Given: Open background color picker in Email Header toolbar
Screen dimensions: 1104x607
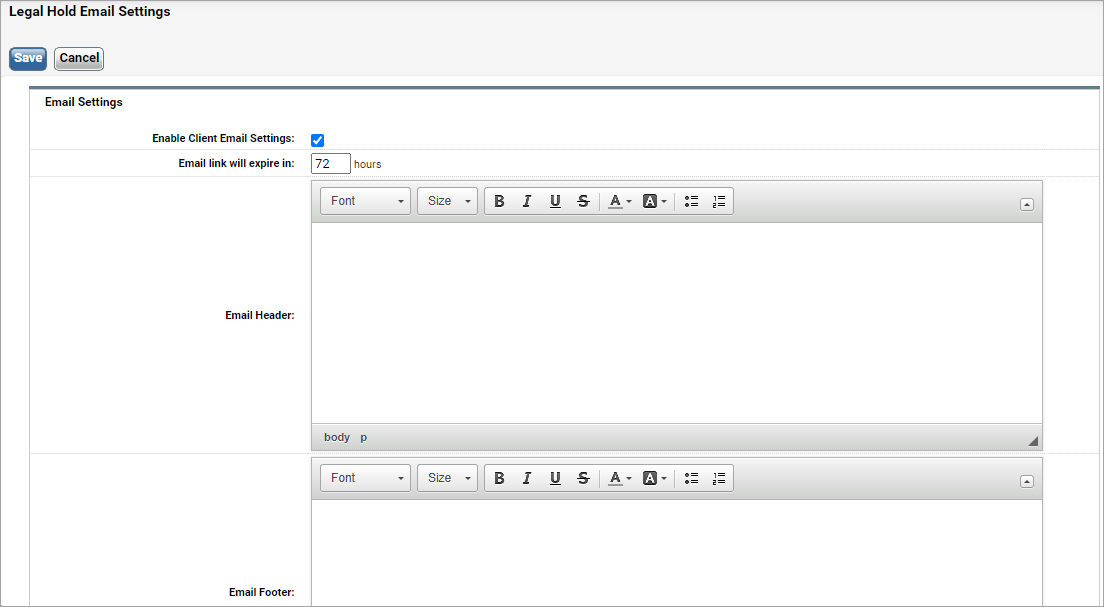Looking at the screenshot, I should tap(654, 201).
